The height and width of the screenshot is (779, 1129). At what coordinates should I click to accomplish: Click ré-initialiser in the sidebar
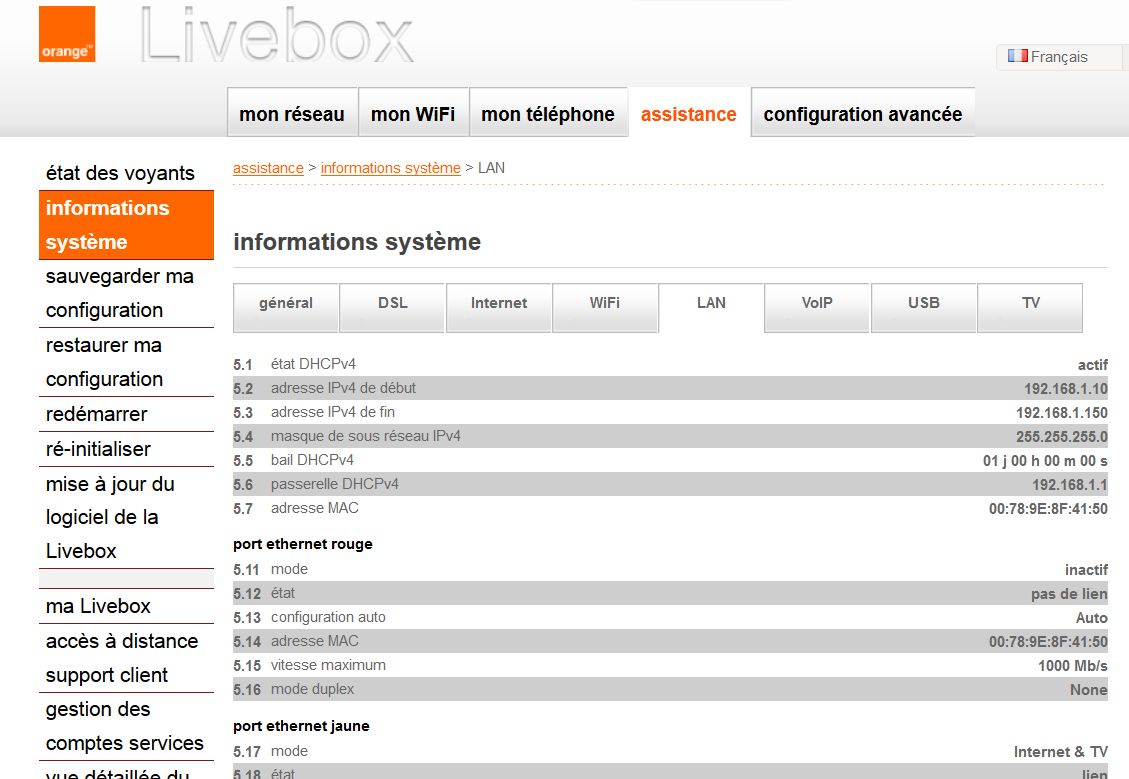tap(98, 449)
